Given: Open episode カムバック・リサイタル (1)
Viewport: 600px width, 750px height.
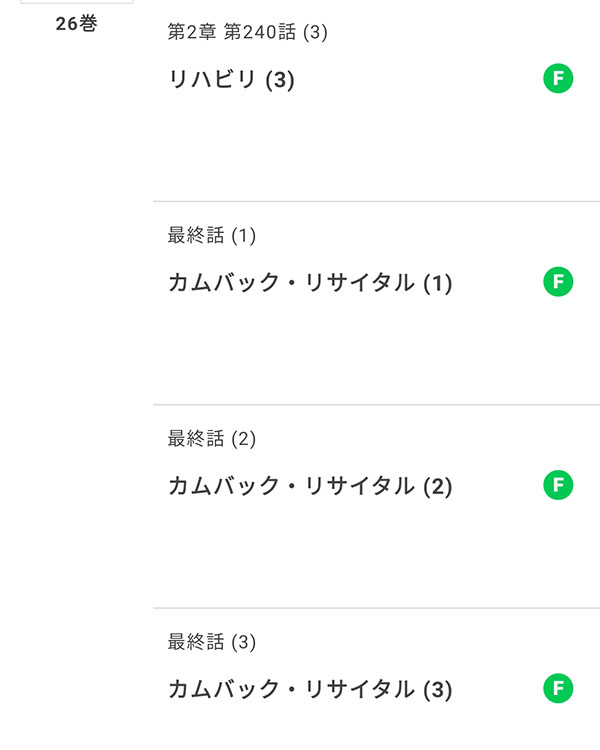Looking at the screenshot, I should 310,283.
